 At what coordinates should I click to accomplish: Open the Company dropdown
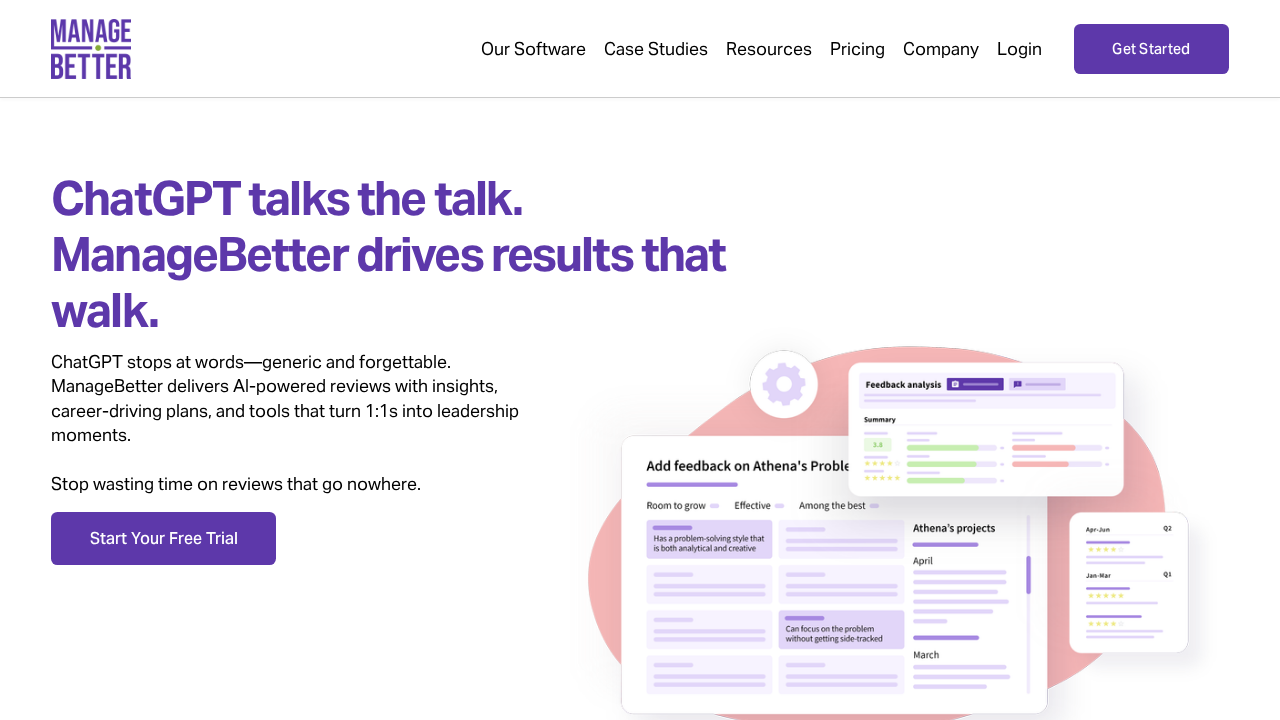941,48
